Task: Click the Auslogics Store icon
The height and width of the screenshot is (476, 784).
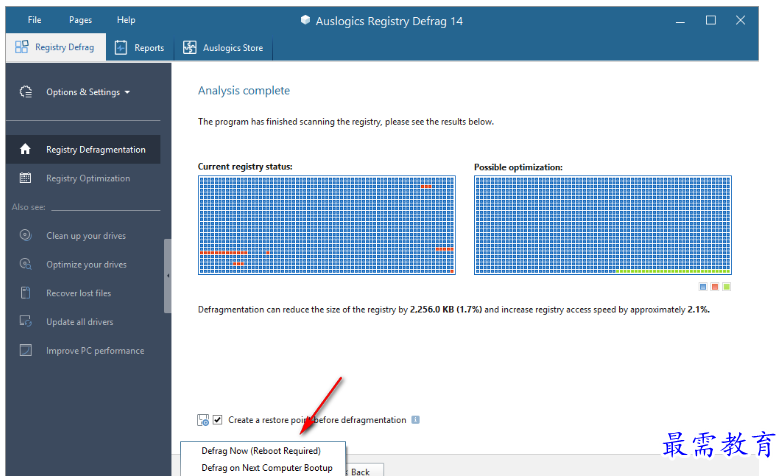Action: (x=190, y=48)
